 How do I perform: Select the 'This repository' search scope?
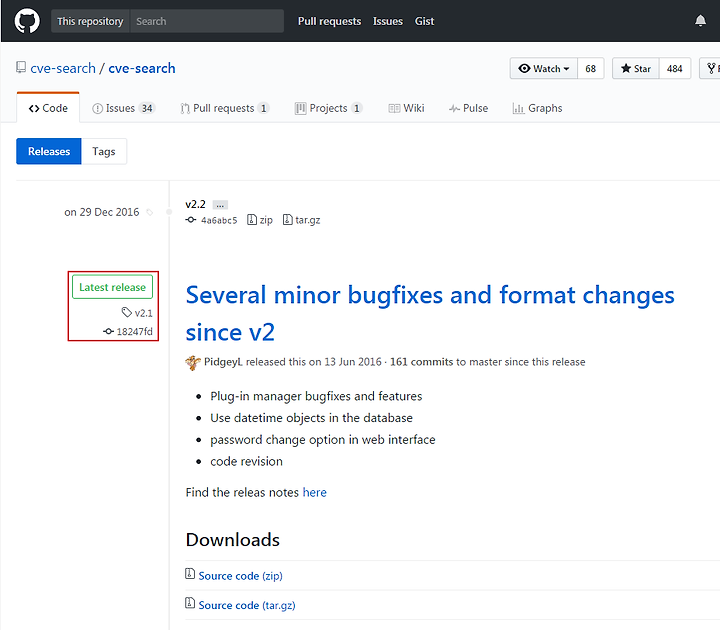click(90, 21)
